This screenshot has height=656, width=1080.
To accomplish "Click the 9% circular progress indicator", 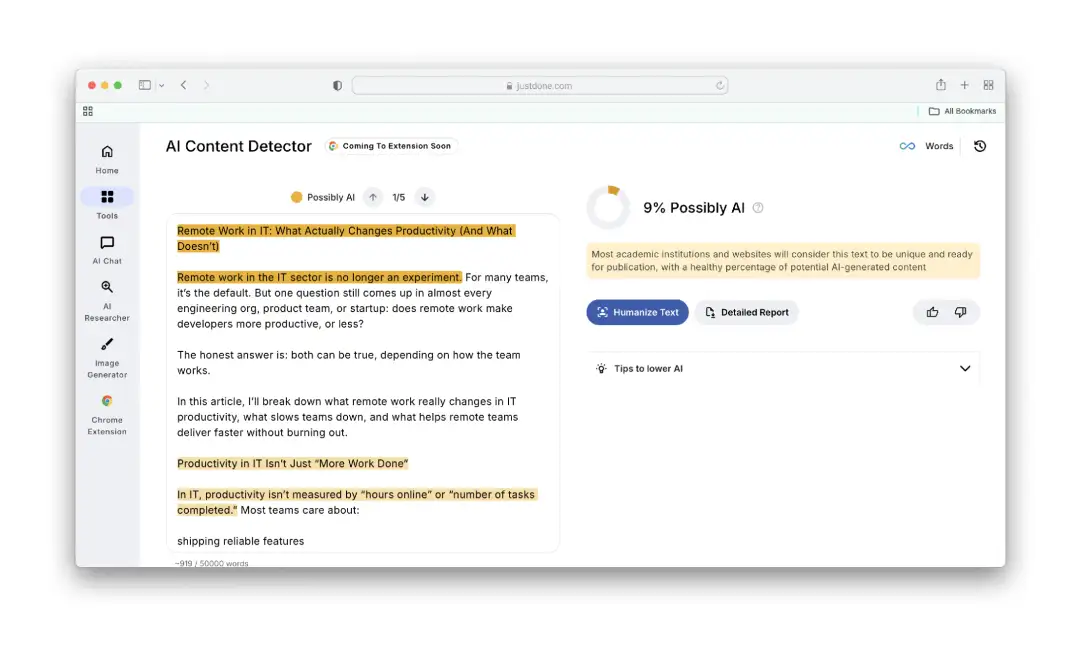I will click(x=608, y=207).
